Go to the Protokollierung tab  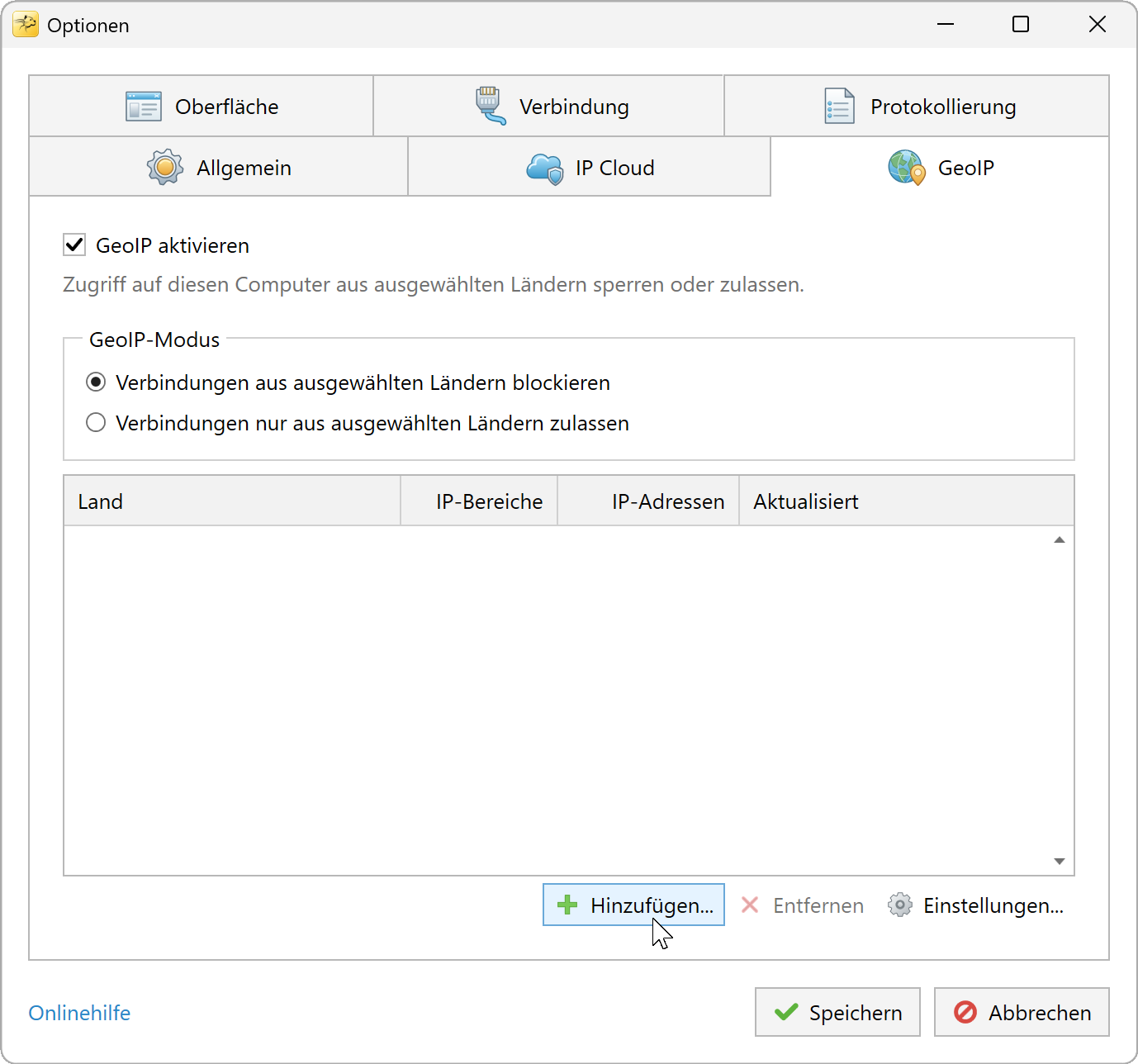click(x=917, y=107)
